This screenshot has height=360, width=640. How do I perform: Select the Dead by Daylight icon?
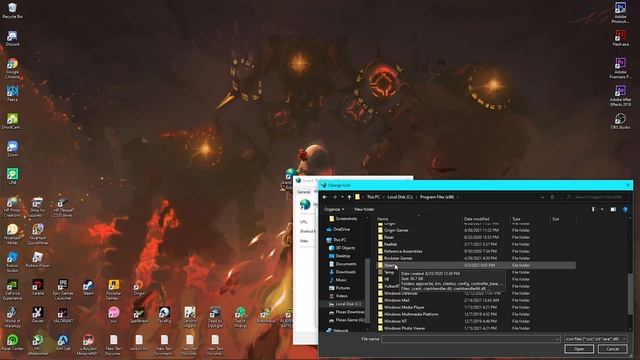(x=215, y=317)
